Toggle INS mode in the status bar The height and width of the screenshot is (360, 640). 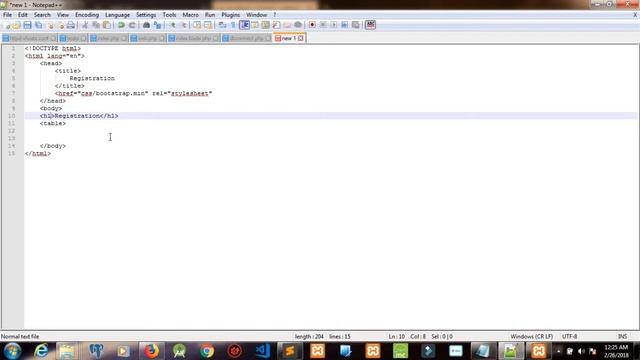tap(622, 337)
